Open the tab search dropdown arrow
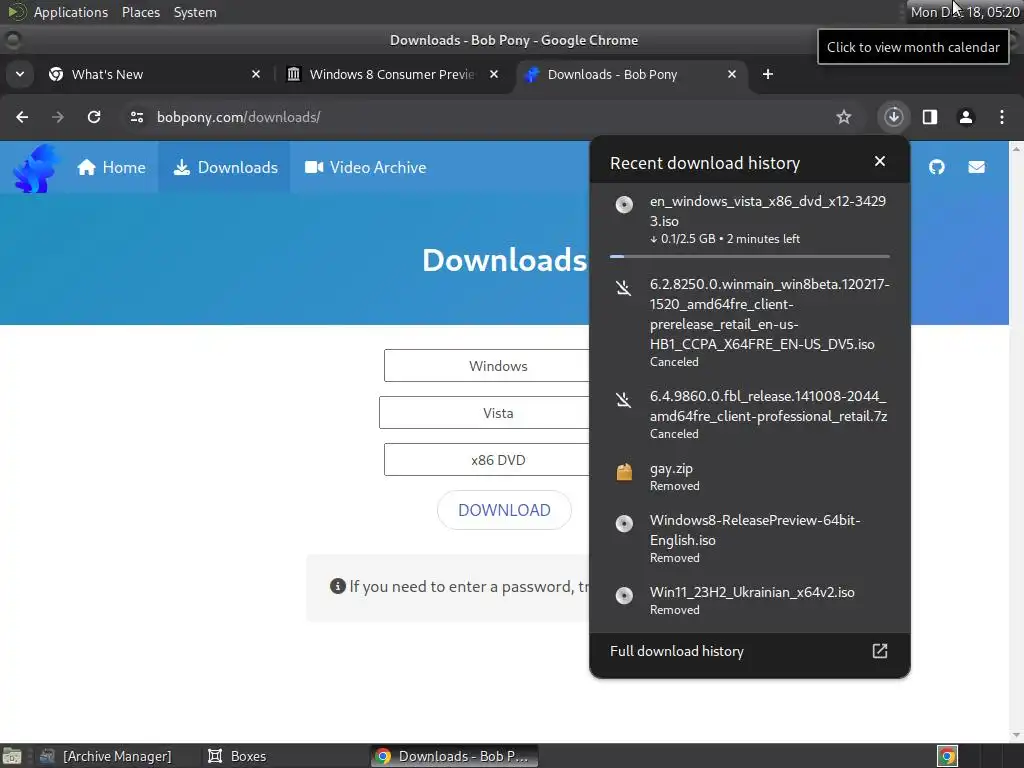 [20, 74]
